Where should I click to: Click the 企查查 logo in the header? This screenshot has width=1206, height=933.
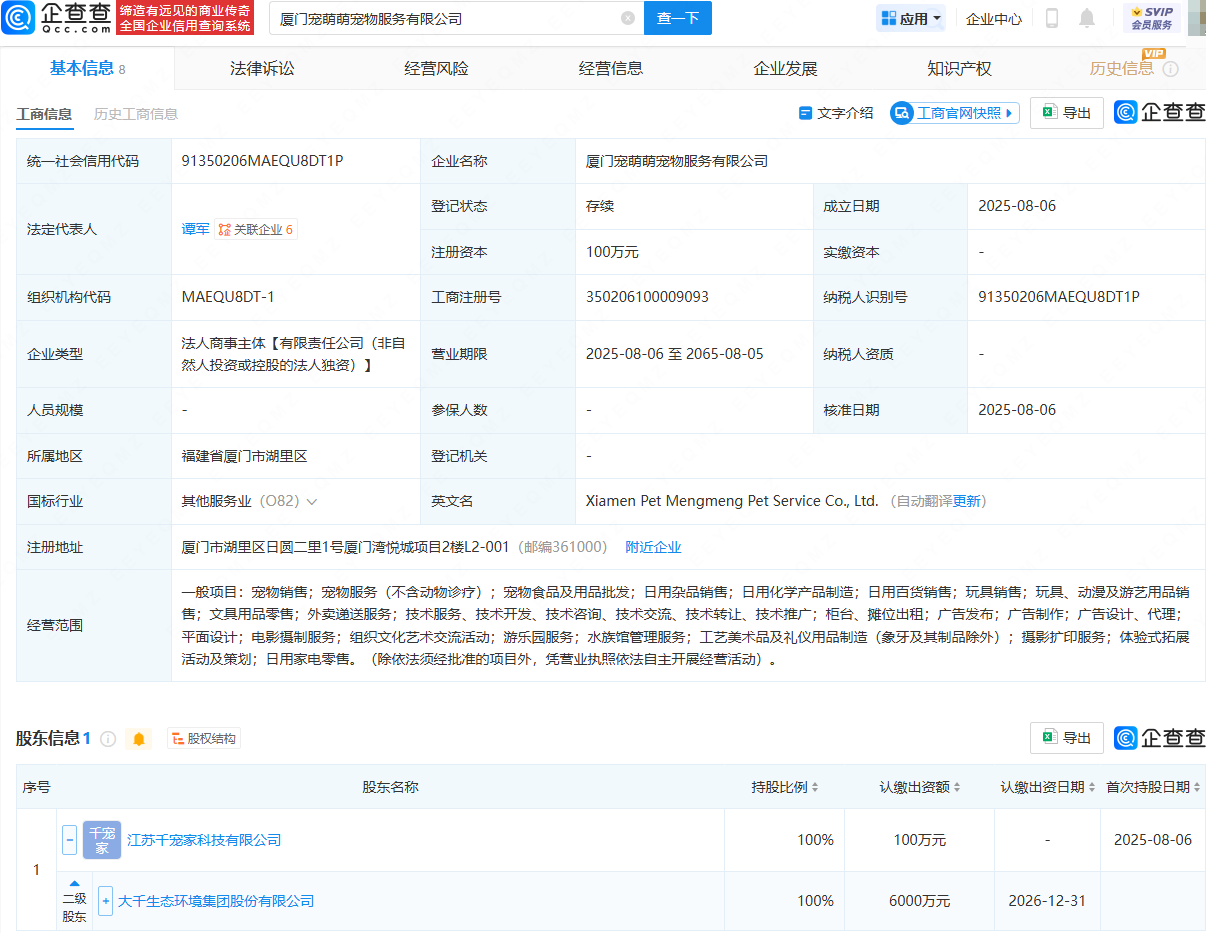pyautogui.click(x=56, y=18)
